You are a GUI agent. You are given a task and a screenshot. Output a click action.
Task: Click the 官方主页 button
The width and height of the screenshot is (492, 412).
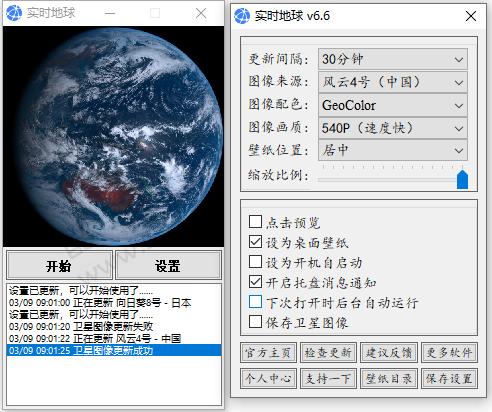[x=268, y=352]
